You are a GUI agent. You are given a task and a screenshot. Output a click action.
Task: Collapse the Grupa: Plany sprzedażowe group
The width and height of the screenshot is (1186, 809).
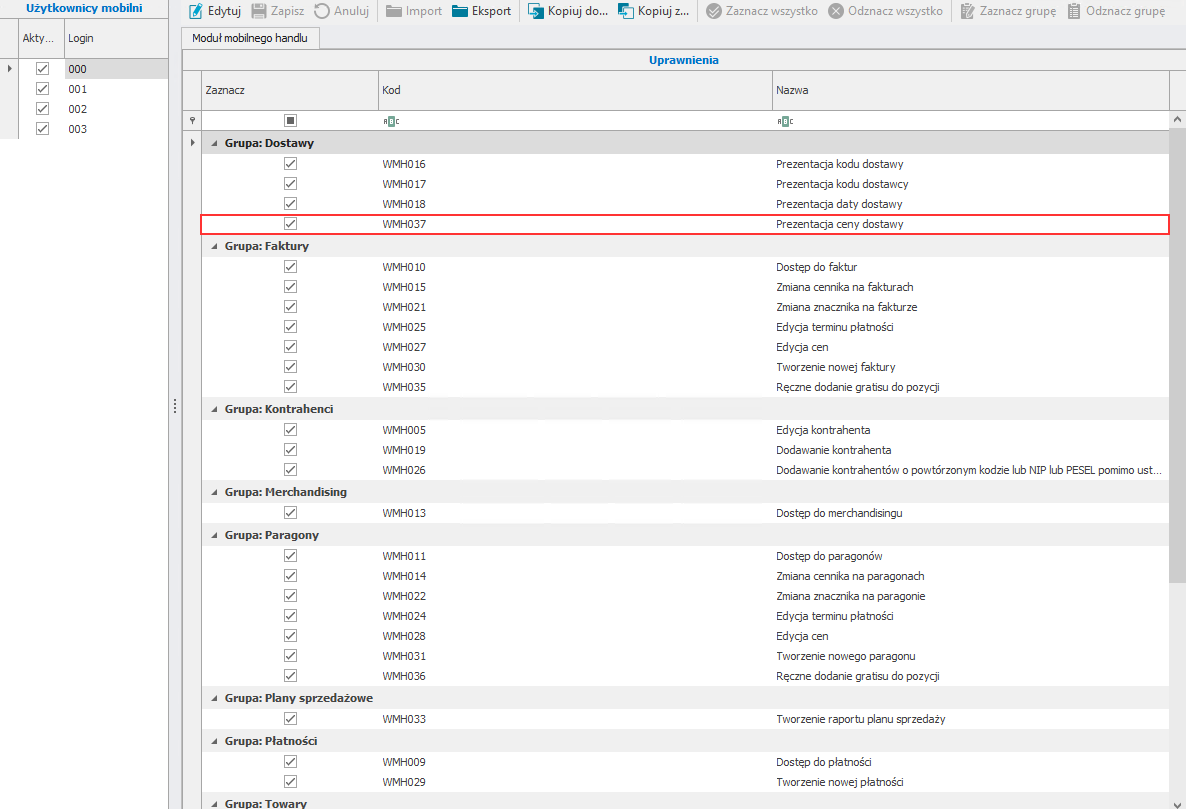(x=214, y=699)
